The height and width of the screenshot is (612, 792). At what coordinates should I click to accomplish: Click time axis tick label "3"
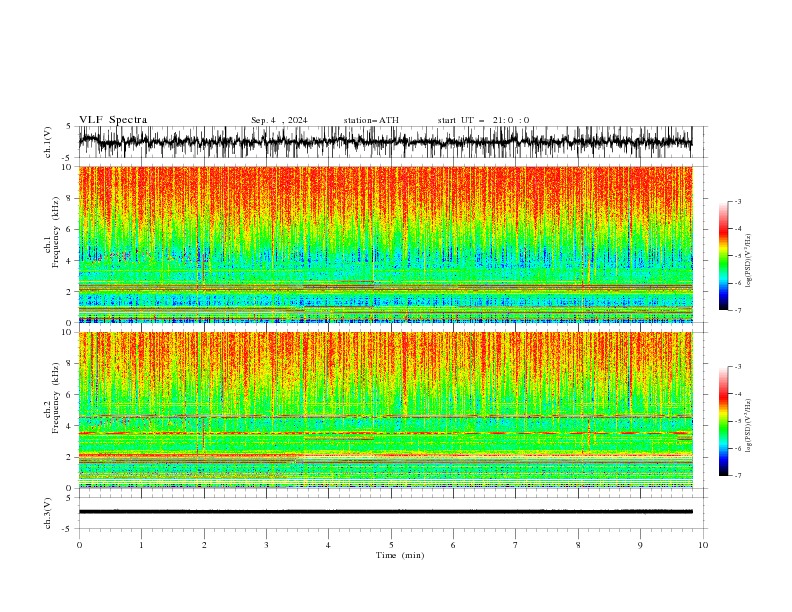[x=266, y=545]
